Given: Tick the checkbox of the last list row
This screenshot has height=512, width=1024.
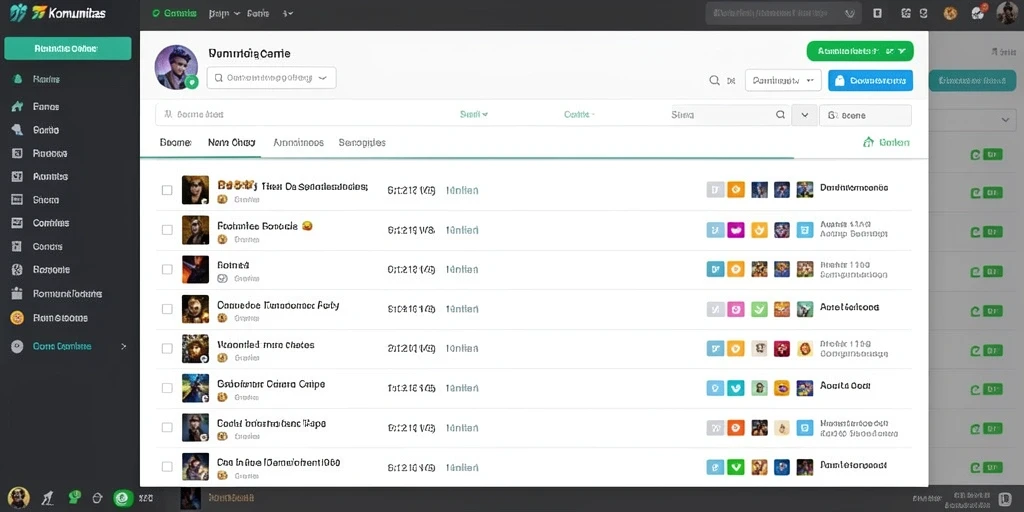Looking at the screenshot, I should [167, 467].
